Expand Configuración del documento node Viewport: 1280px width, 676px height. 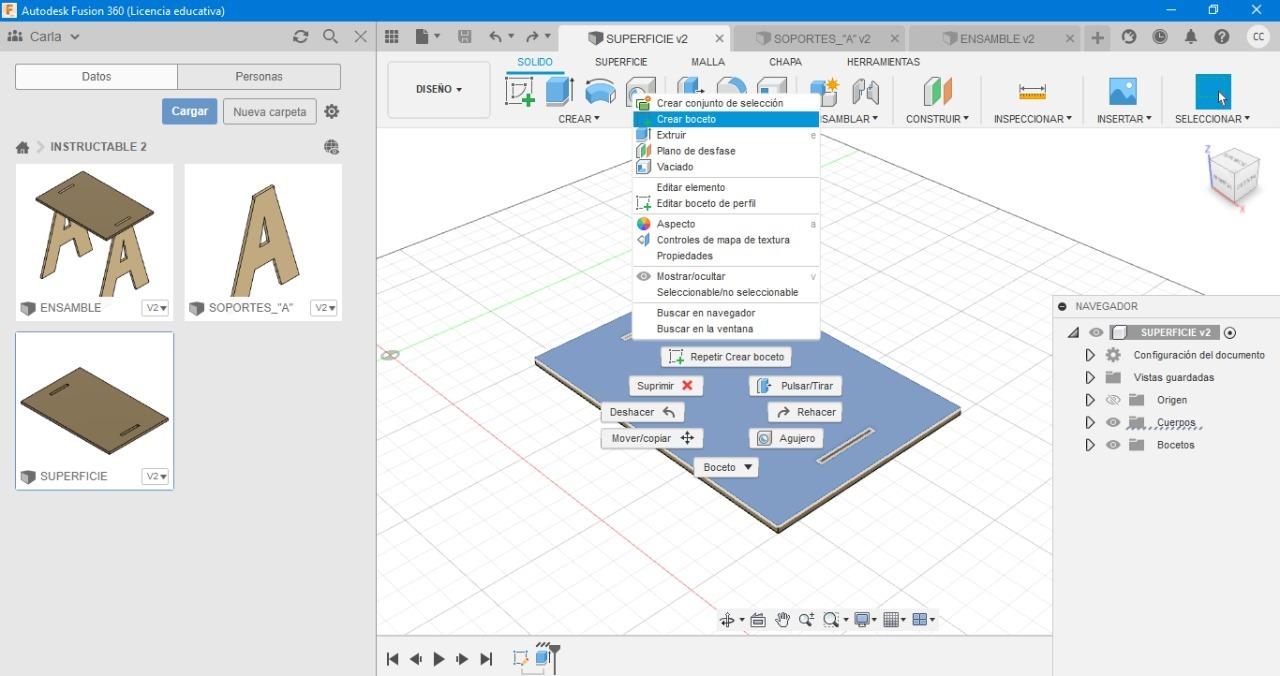coord(1090,355)
